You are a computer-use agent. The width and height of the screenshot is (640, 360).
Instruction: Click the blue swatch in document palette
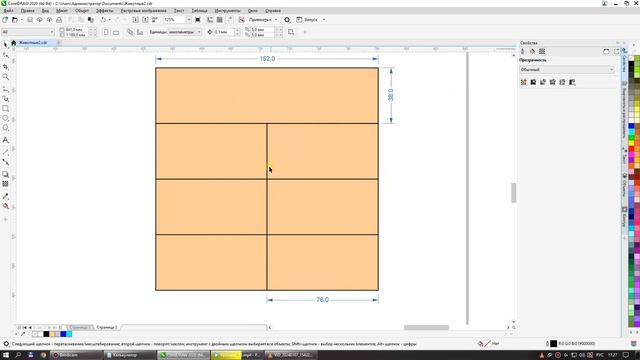click(x=63, y=334)
